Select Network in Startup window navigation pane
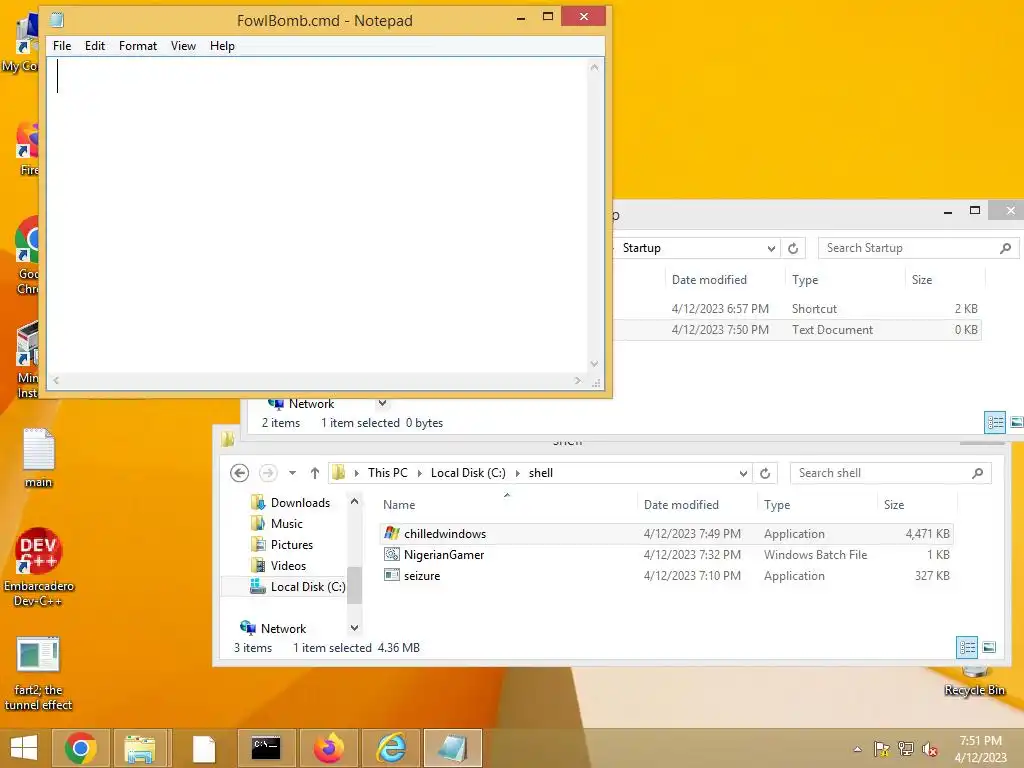Viewport: 1024px width, 768px height. click(x=311, y=404)
